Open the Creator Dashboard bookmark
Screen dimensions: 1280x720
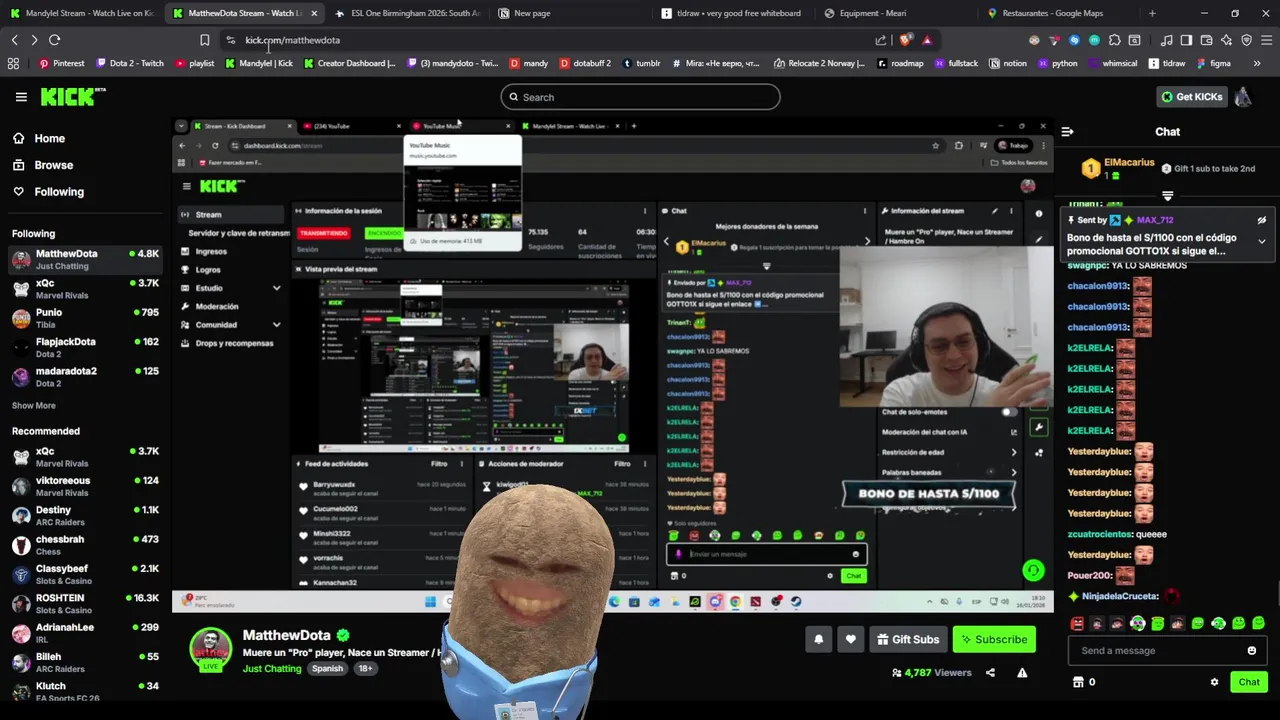coord(350,63)
